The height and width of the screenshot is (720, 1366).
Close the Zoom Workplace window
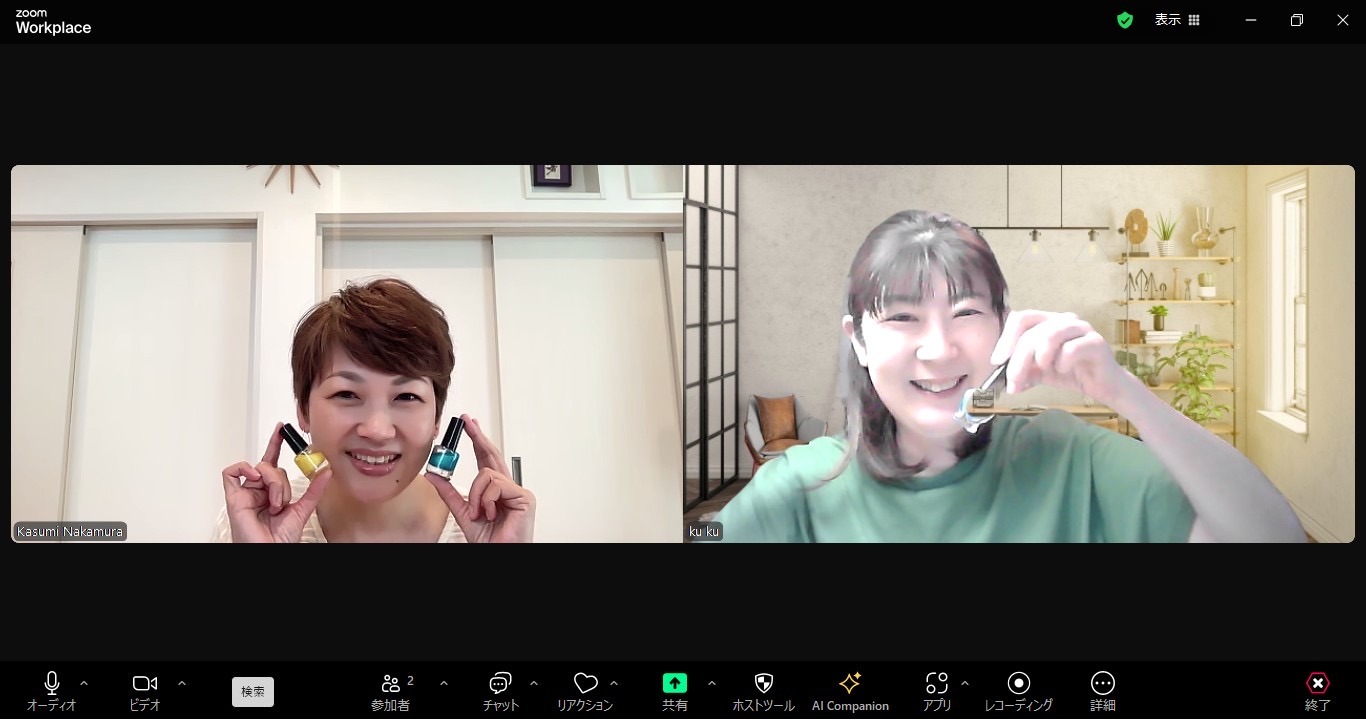[x=1343, y=20]
